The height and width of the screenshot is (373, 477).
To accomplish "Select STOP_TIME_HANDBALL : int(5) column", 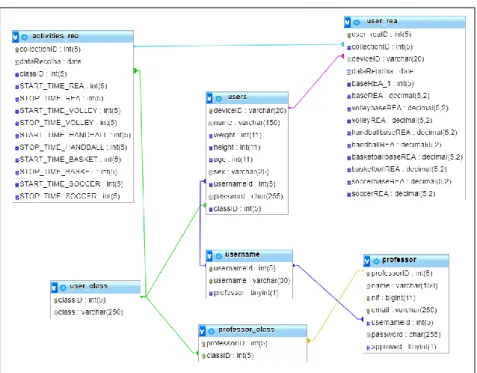I will click(71, 147).
